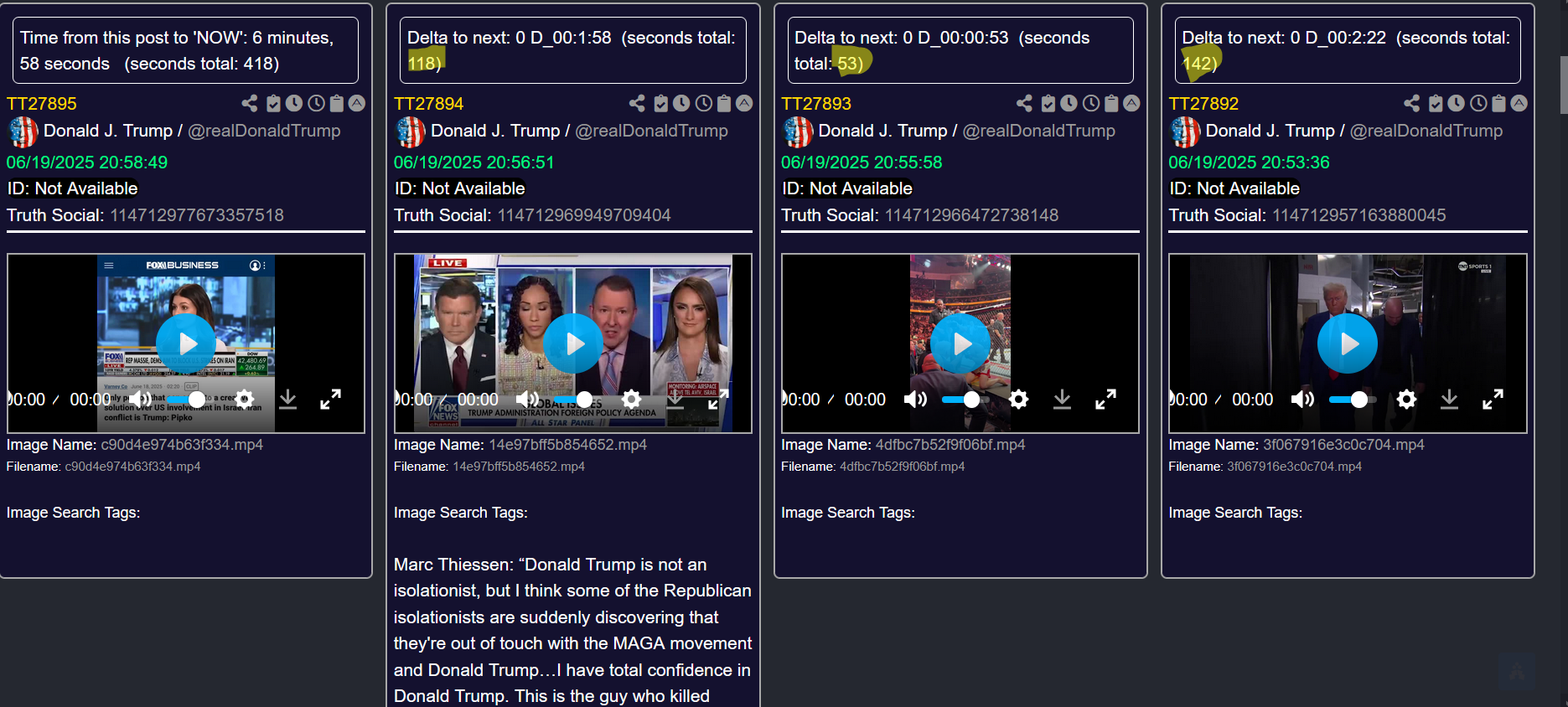The height and width of the screenshot is (707, 1568).
Task: Download video c90d4e974b63f334.mp4 from the player
Action: pos(288,399)
